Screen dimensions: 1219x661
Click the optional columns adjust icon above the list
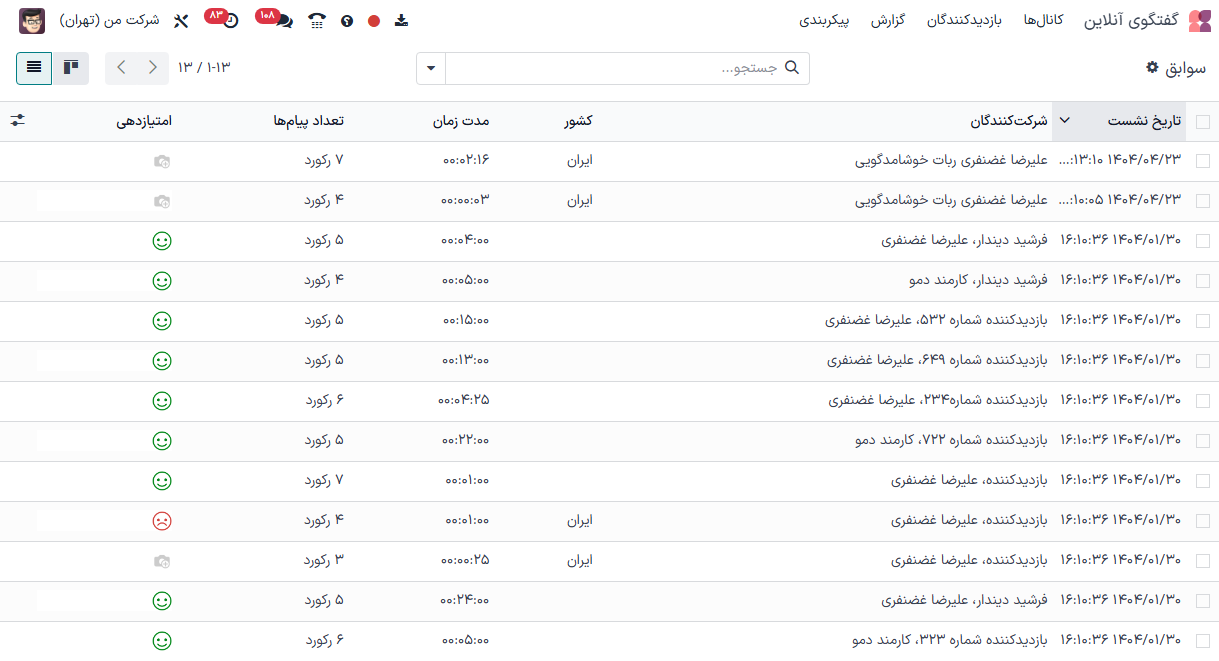point(17,120)
